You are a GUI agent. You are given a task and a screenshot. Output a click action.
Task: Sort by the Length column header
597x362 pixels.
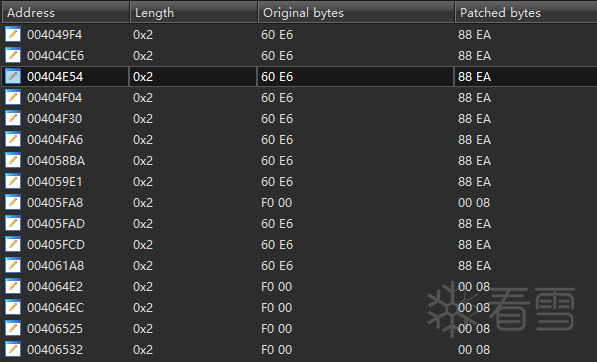click(193, 13)
